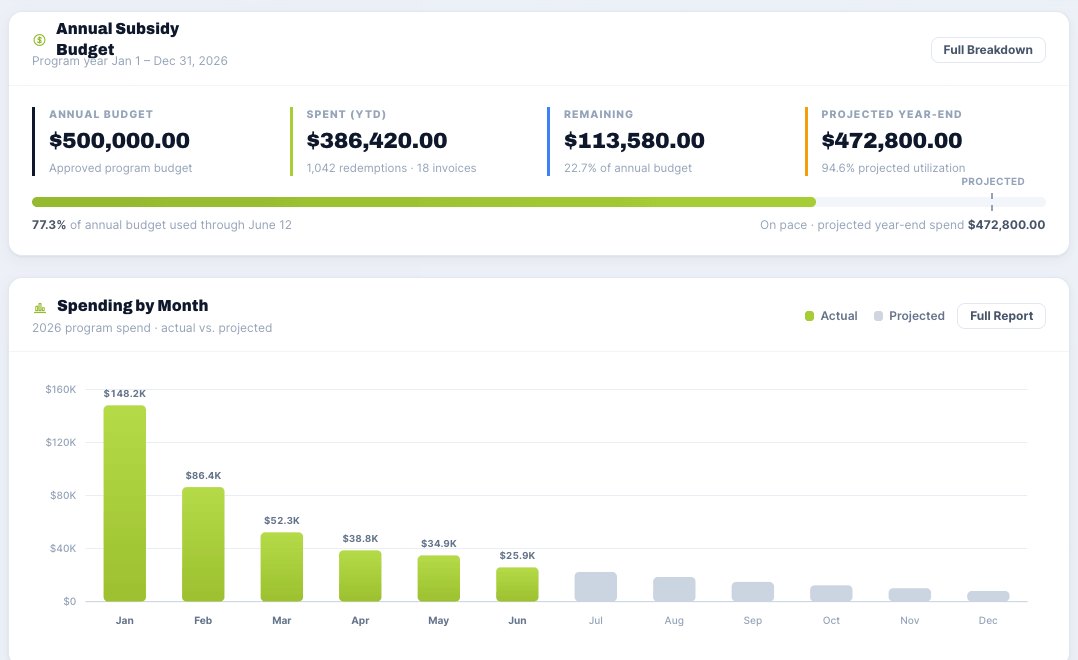Screen dimensions: 1078x660
Task: Open the Full Report for monthly spending
Action: [x=1001, y=316]
